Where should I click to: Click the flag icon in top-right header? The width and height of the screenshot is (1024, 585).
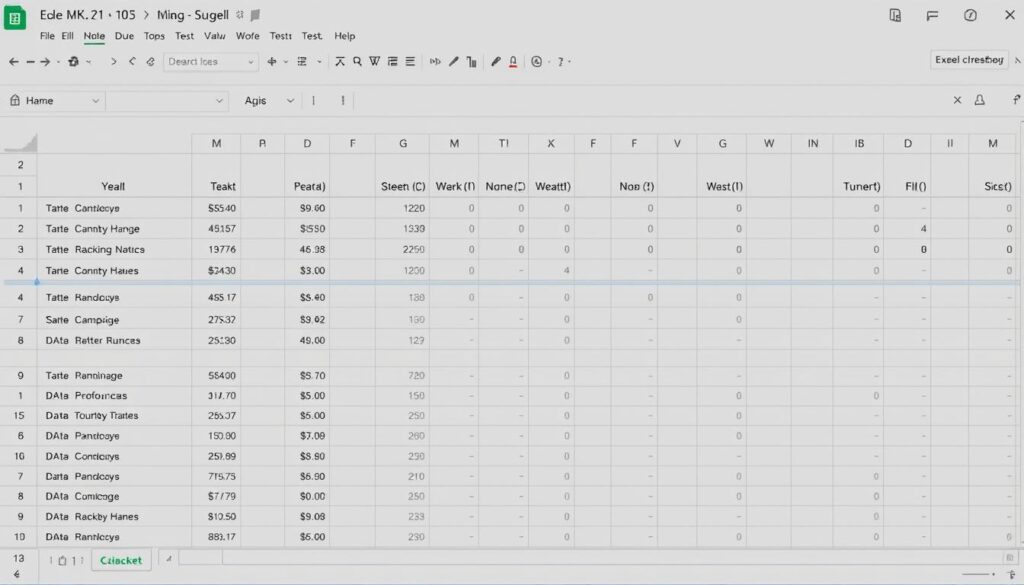tap(932, 16)
